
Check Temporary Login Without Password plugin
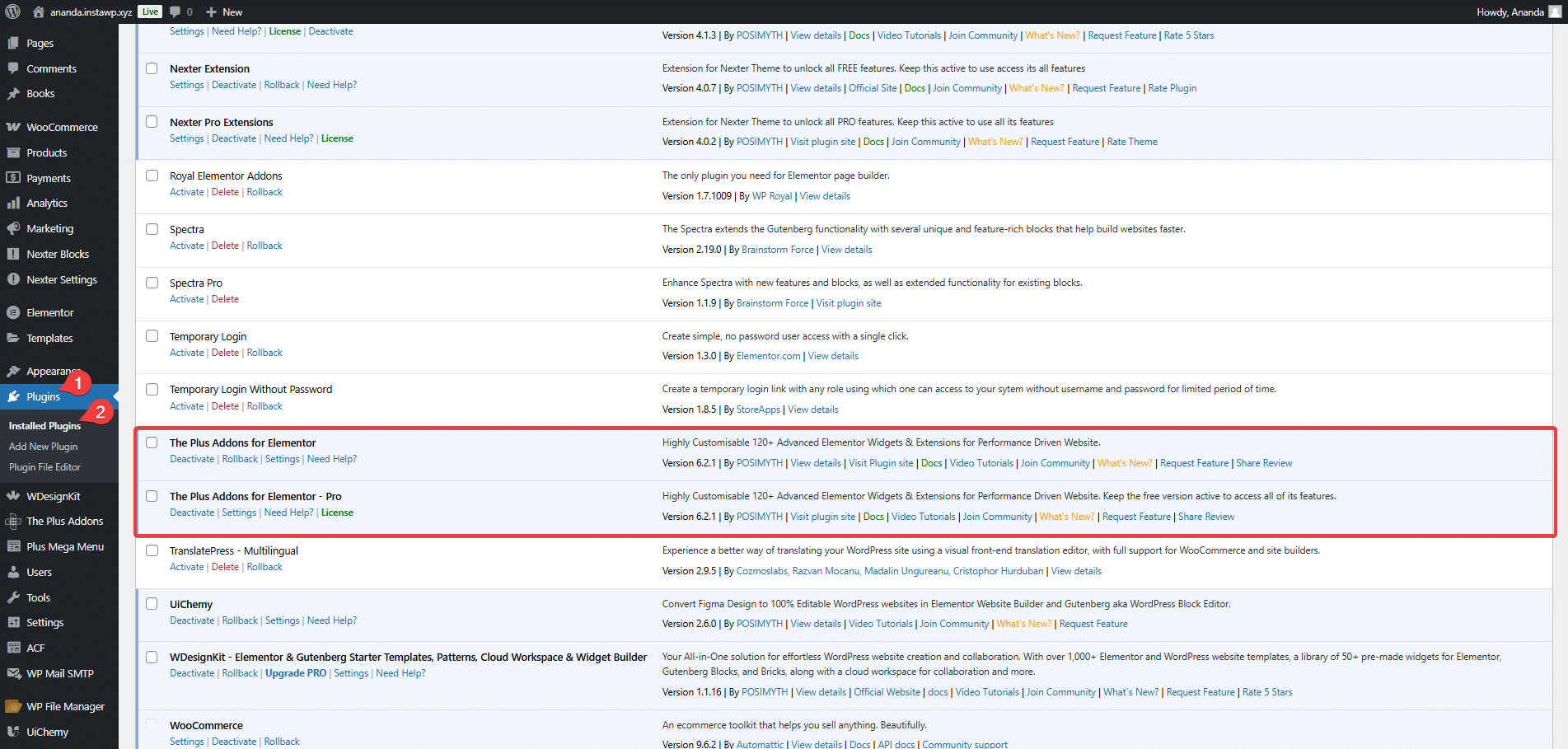152,389
